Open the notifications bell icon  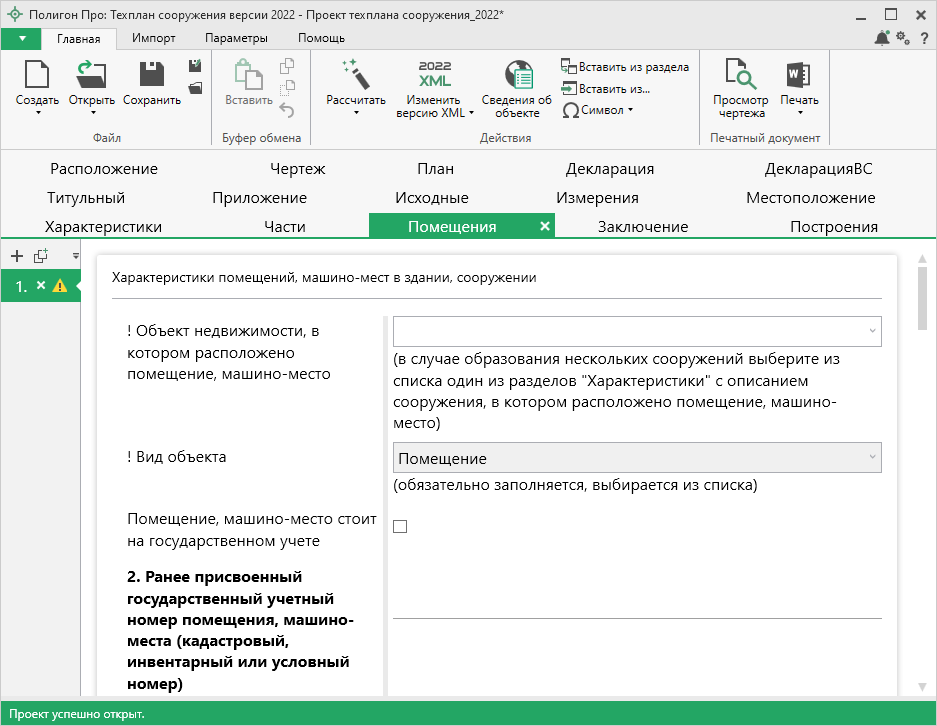[x=881, y=38]
